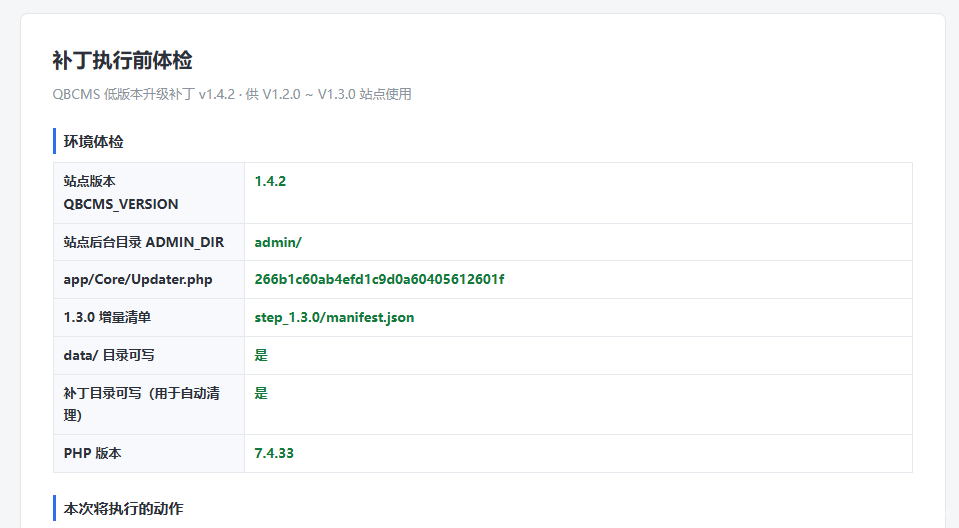
Task: Select the PHP version value 7.4.33
Action: point(274,453)
